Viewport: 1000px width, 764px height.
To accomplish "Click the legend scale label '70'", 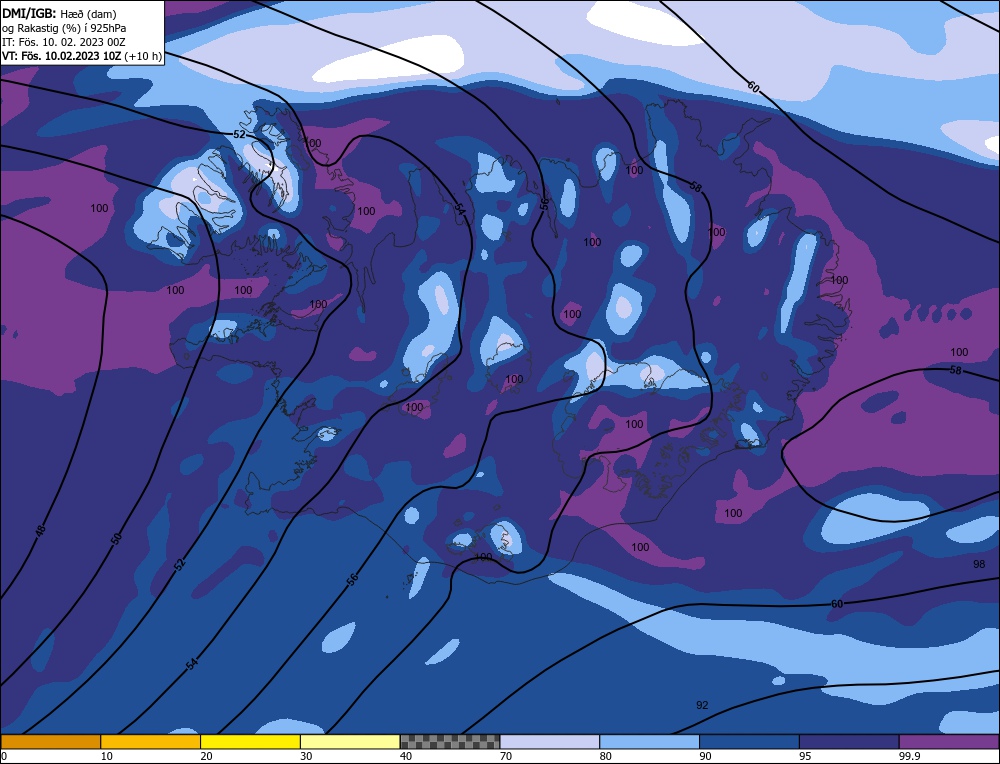I will 506,756.
